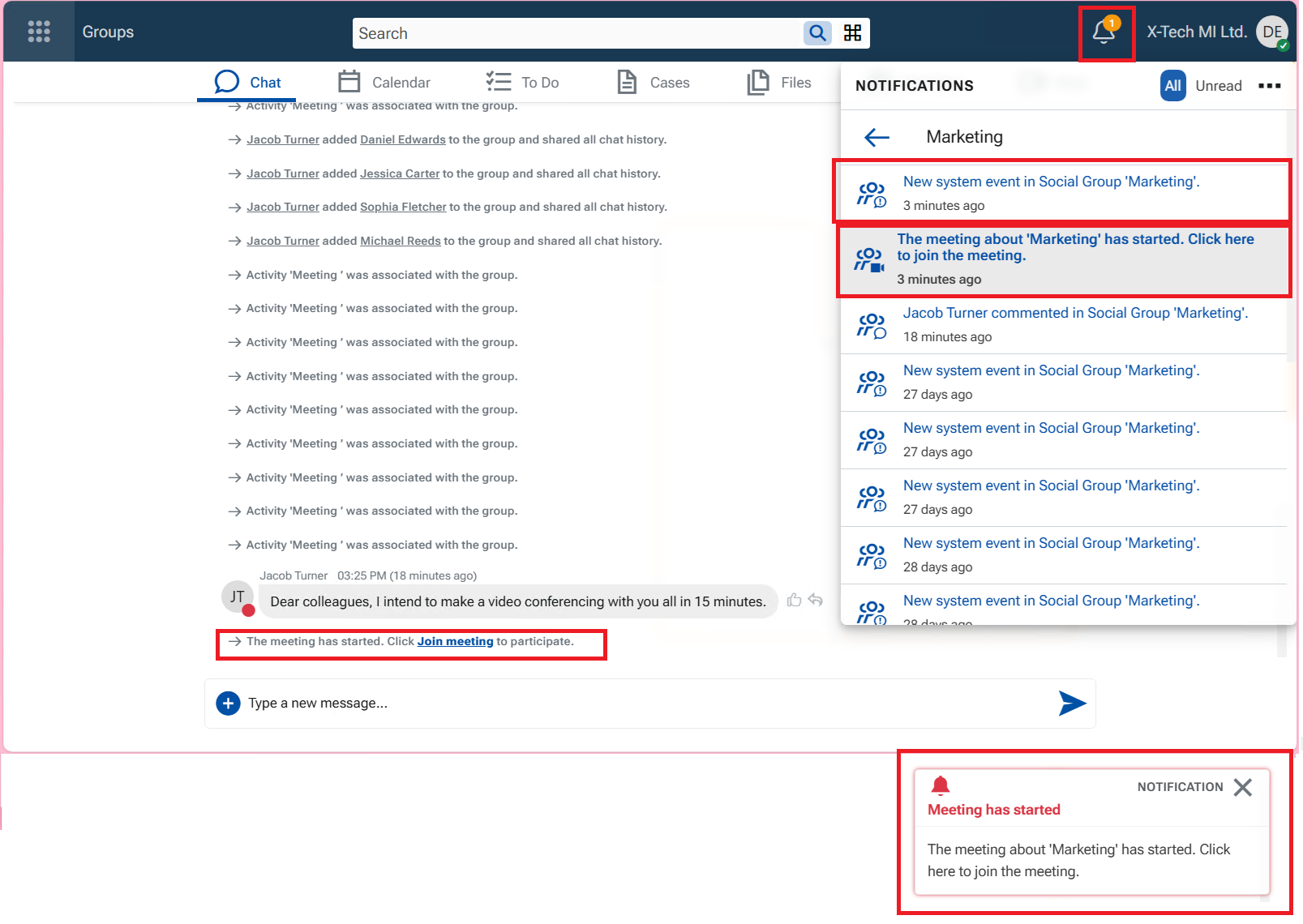Screen dimensions: 1303x924
Task: Click the search magnifier button
Action: click(817, 33)
